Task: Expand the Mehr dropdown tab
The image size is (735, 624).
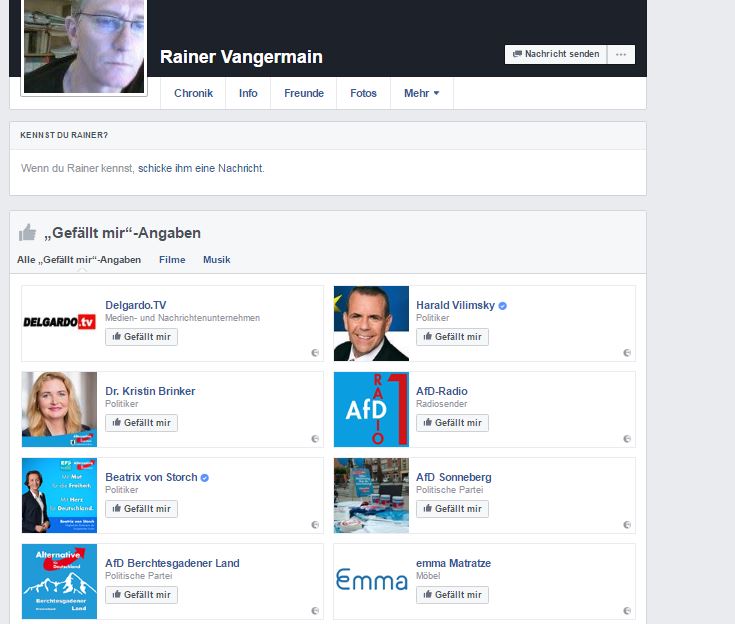Action: coord(421,93)
